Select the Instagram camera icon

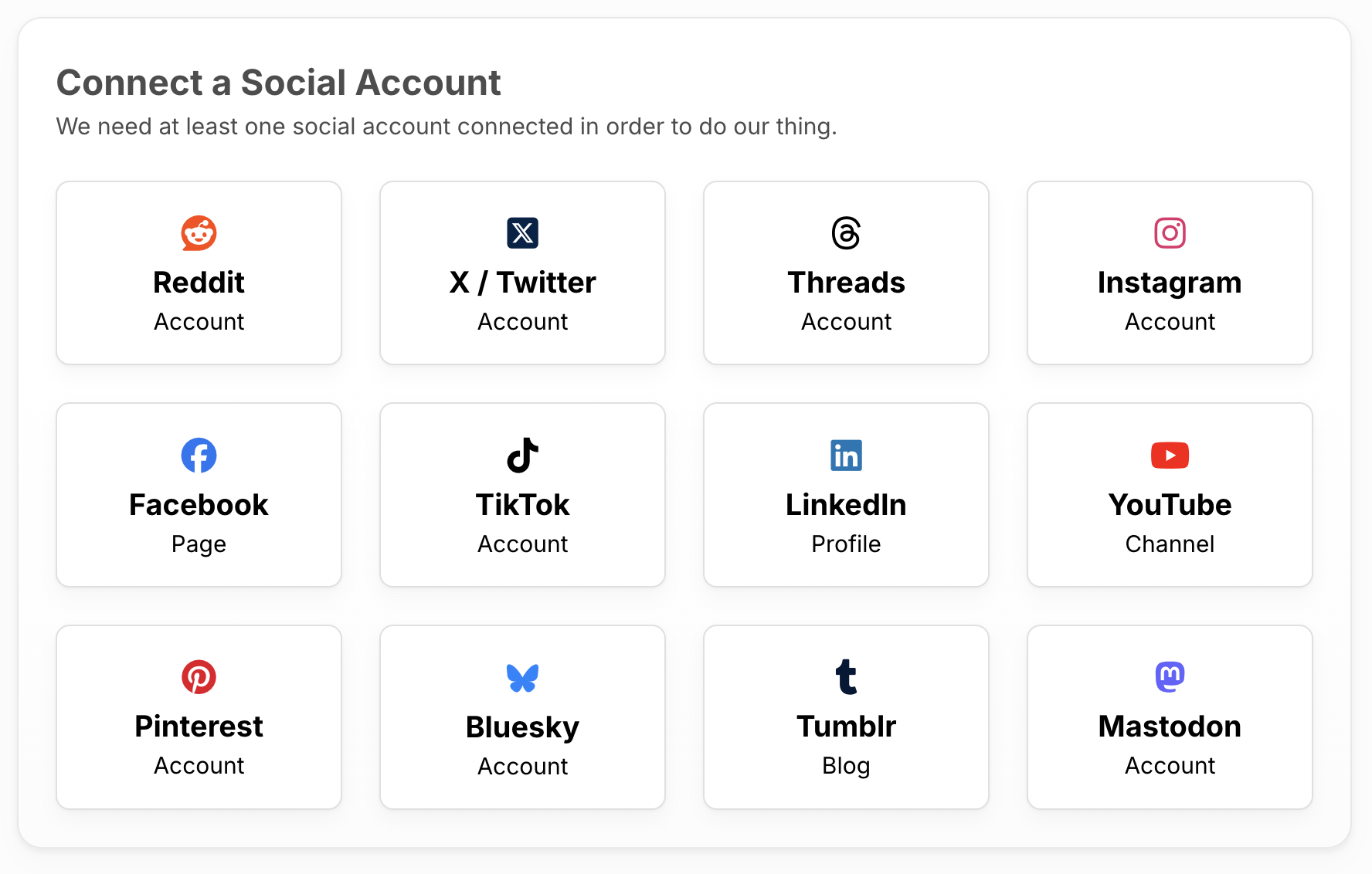click(x=1170, y=232)
